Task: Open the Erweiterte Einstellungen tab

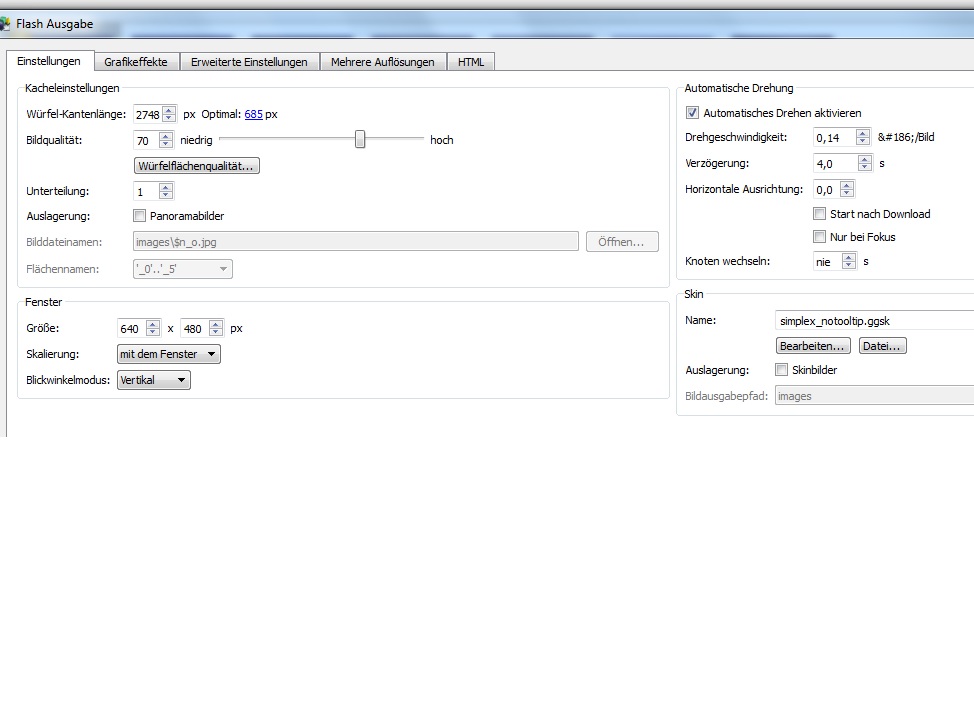Action: [x=249, y=62]
